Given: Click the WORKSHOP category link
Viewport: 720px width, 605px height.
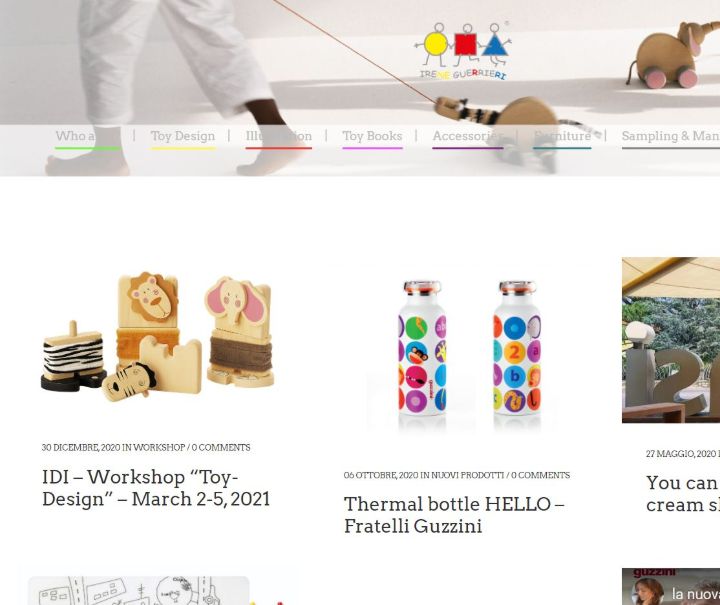Looking at the screenshot, I should point(159,448).
